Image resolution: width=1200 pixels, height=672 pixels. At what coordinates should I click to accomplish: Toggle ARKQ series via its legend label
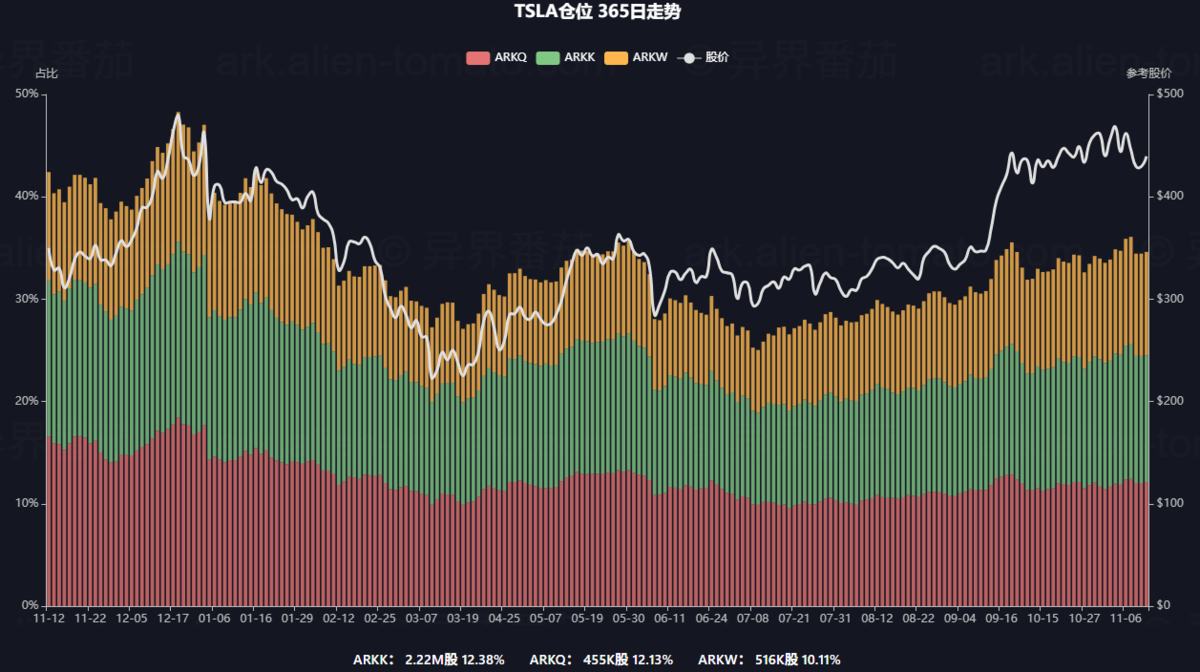pos(511,58)
